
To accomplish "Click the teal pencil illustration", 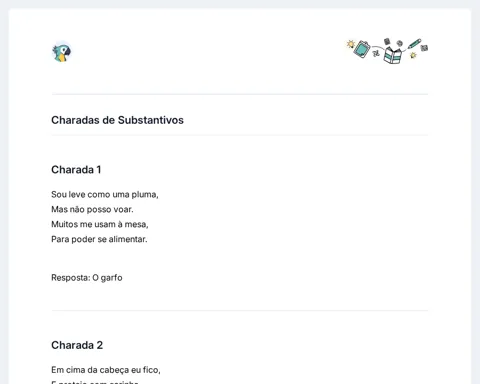I will click(x=414, y=44).
